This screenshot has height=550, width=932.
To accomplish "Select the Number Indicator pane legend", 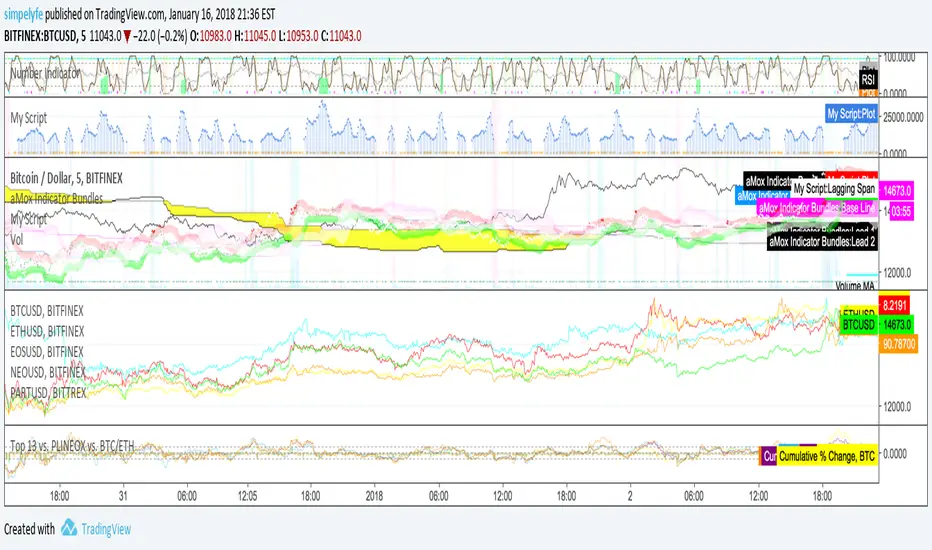I will [x=45, y=74].
